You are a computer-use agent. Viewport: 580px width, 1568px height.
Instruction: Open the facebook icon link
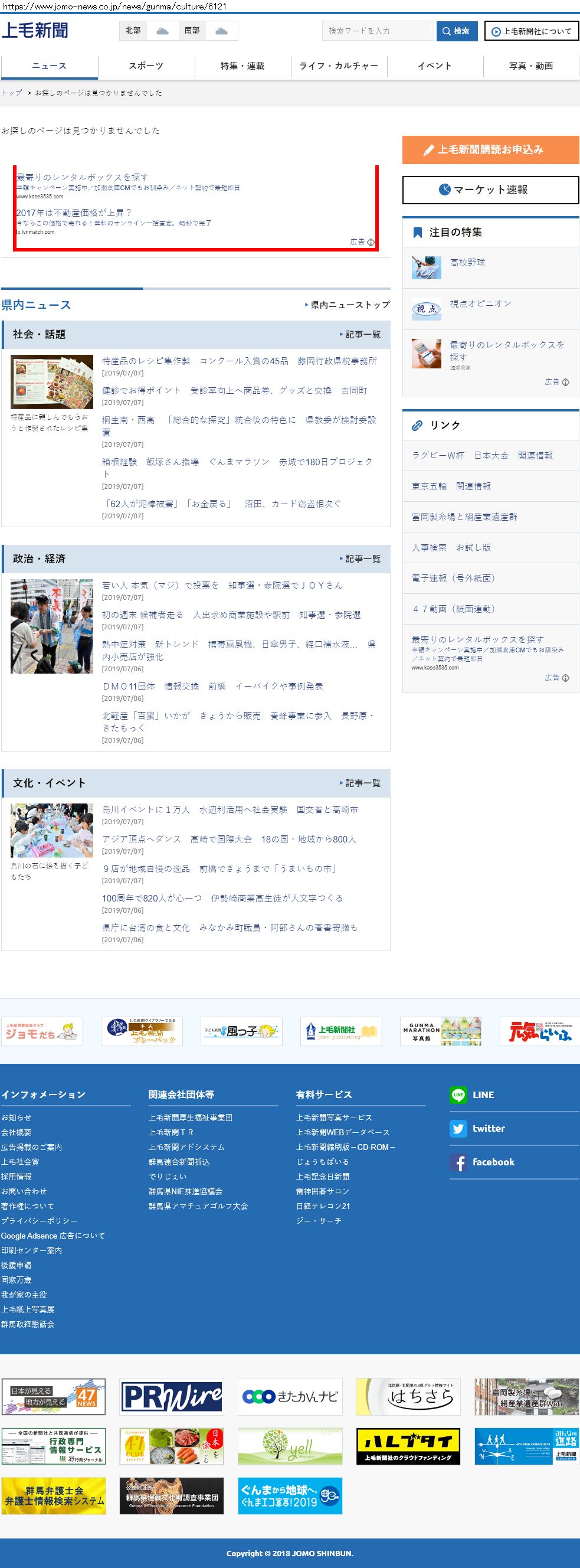pos(458,1162)
